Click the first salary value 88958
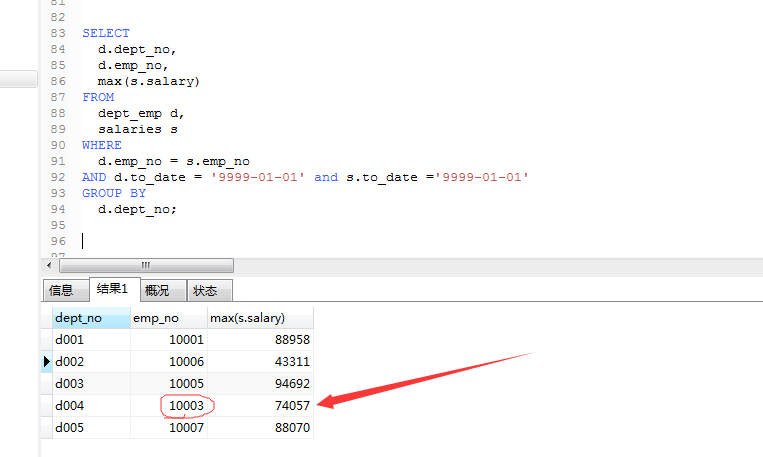This screenshot has width=763, height=457. pyautogui.click(x=260, y=339)
